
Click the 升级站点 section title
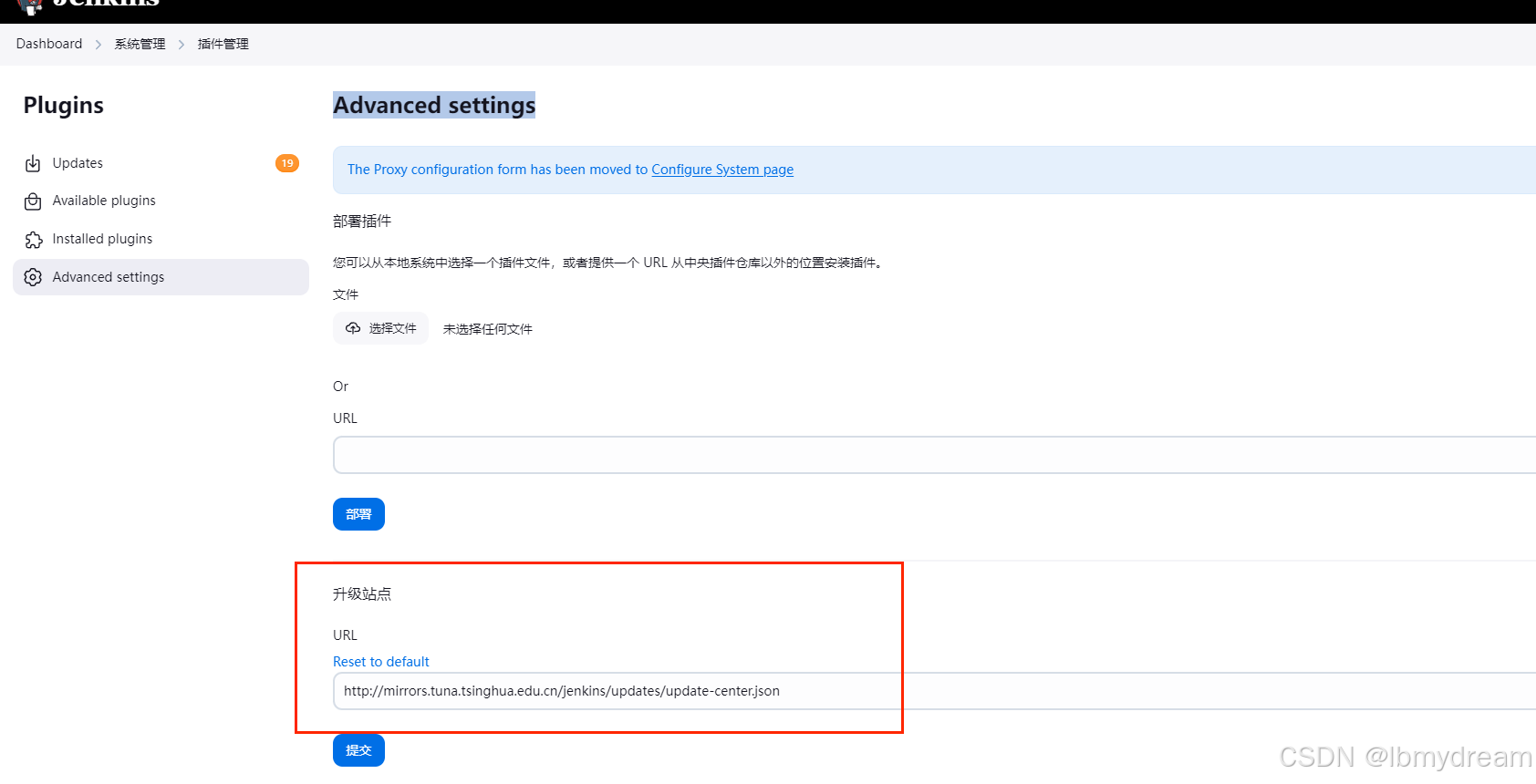point(362,594)
